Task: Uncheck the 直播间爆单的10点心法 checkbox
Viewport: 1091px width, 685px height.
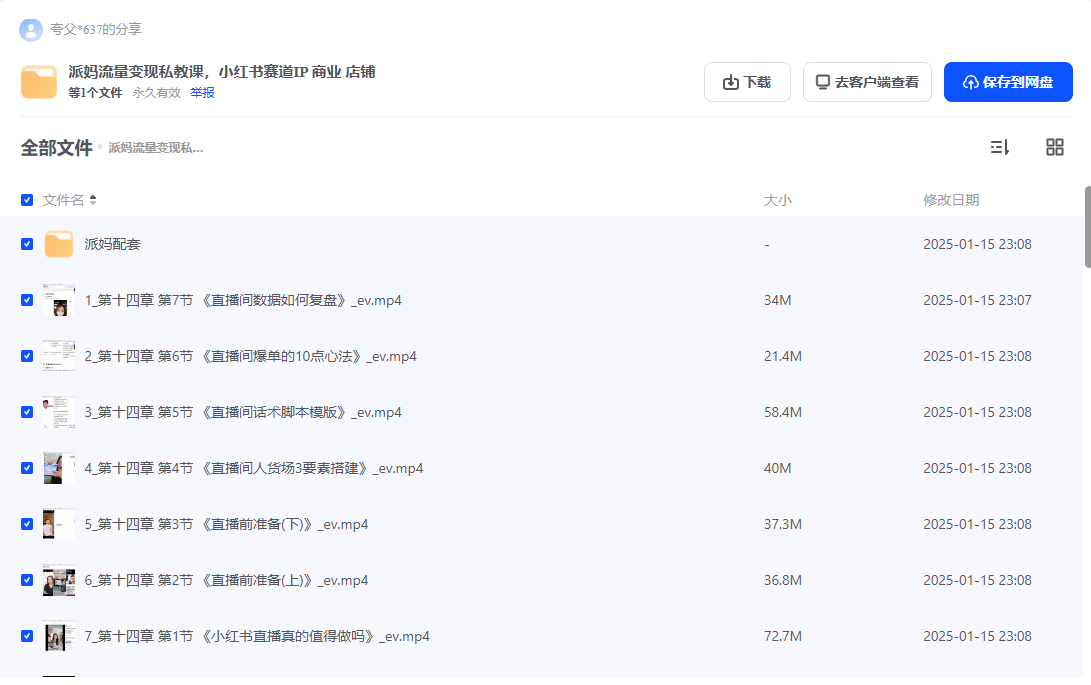Action: tap(27, 356)
